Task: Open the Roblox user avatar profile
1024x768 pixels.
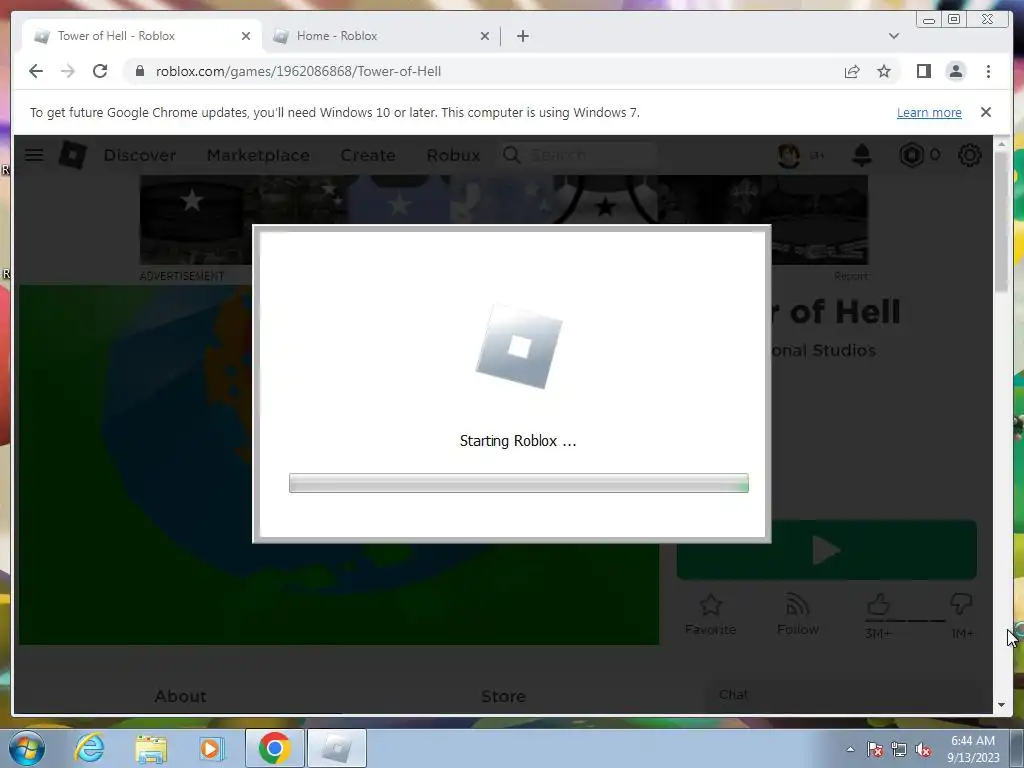Action: tap(789, 155)
